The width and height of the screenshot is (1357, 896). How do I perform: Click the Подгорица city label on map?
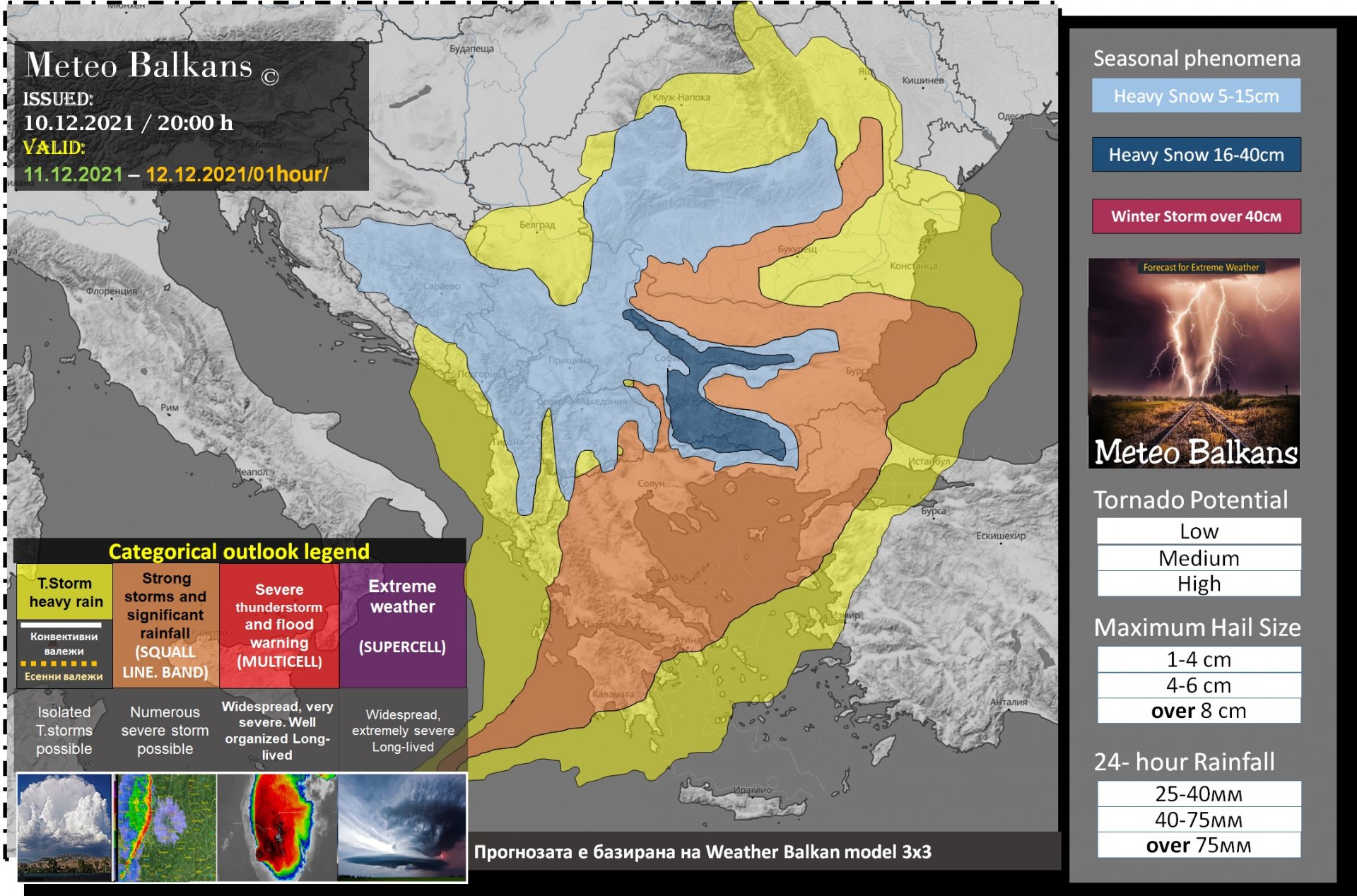482,374
